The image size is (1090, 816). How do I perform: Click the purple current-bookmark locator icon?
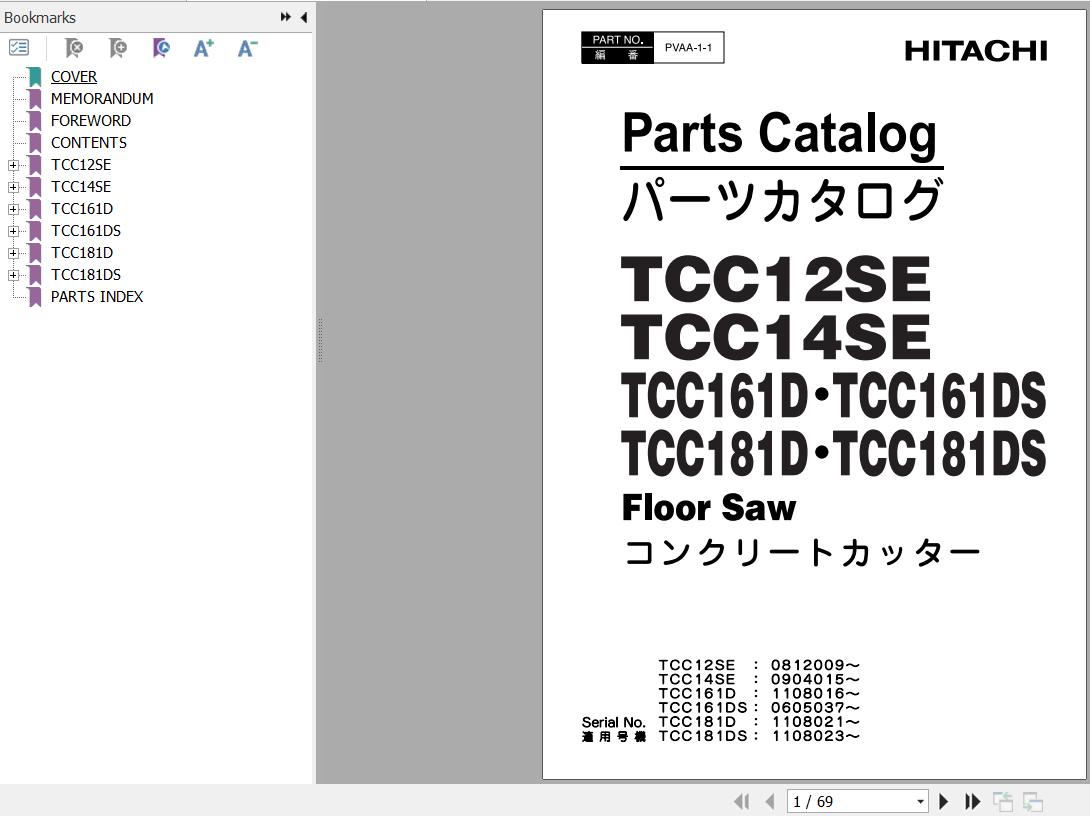click(x=160, y=48)
